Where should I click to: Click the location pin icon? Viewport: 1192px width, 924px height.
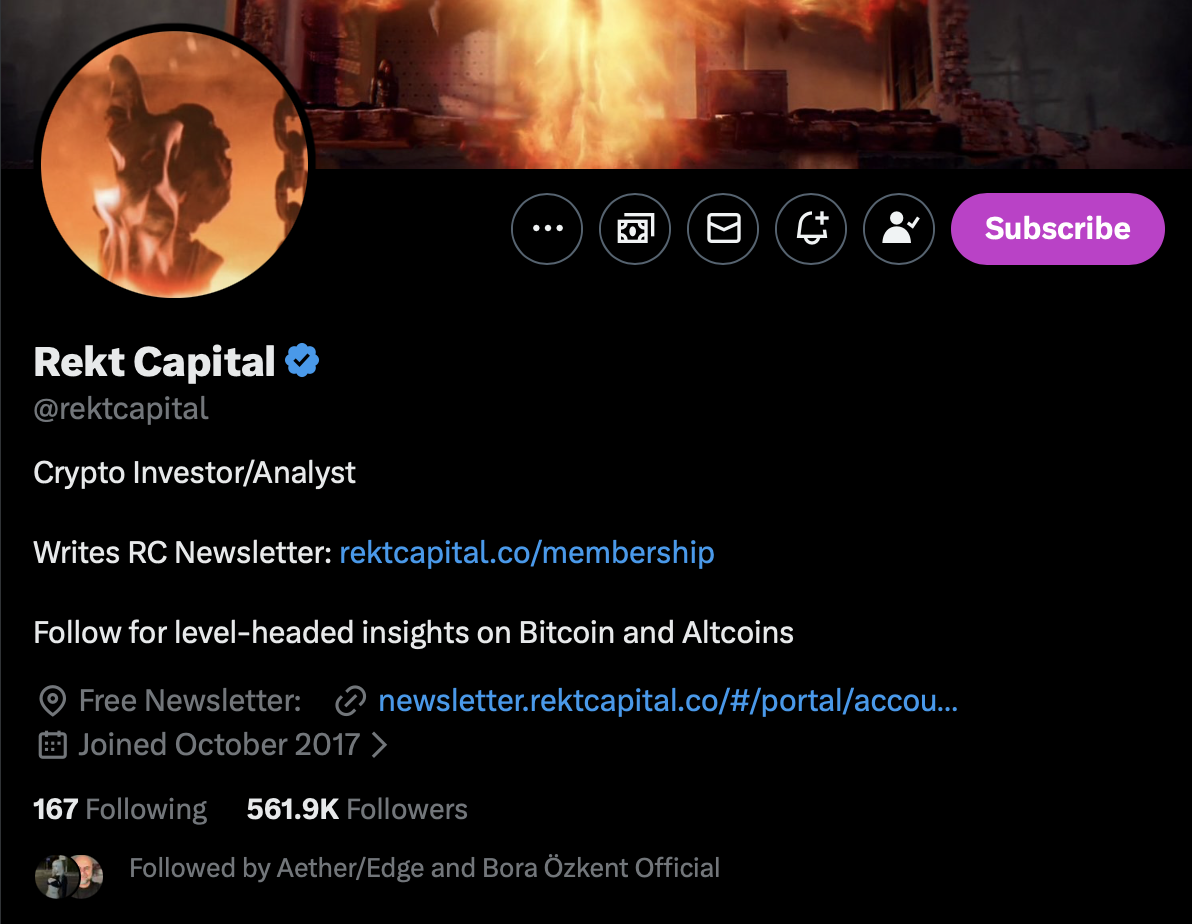(x=53, y=700)
